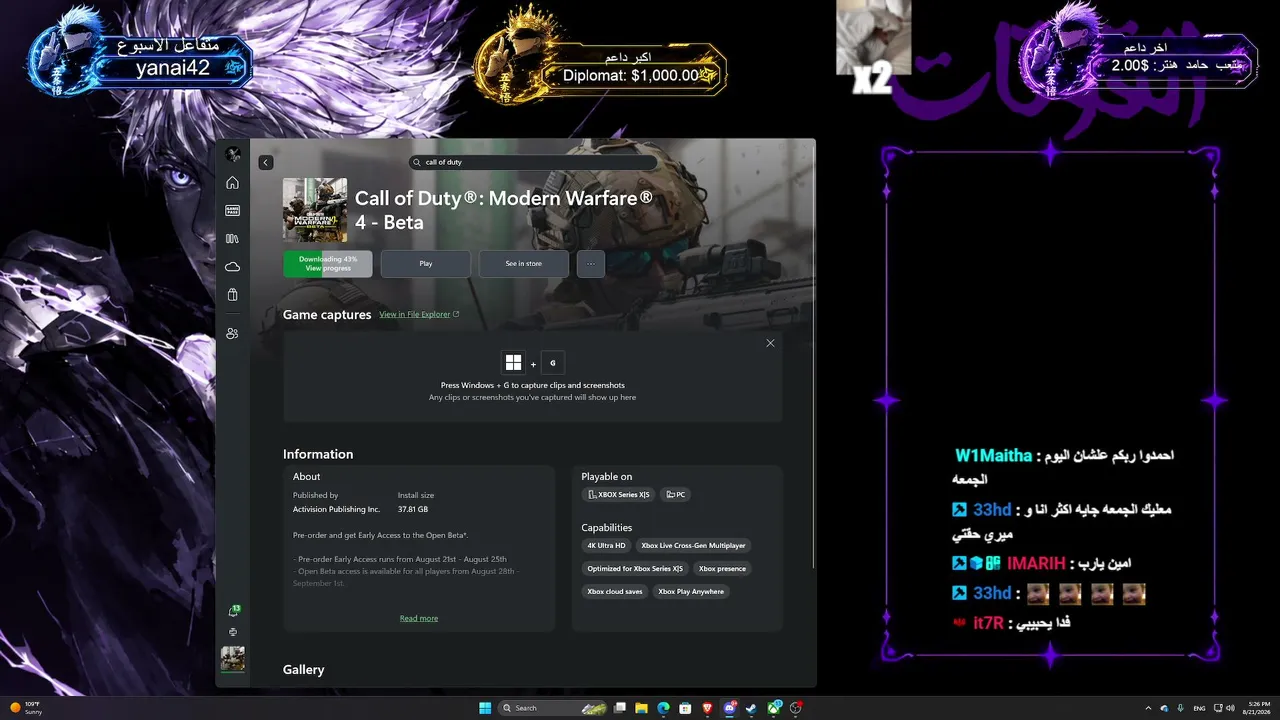The height and width of the screenshot is (720, 1280).
Task: Open Steam from the taskbar
Action: tap(751, 708)
